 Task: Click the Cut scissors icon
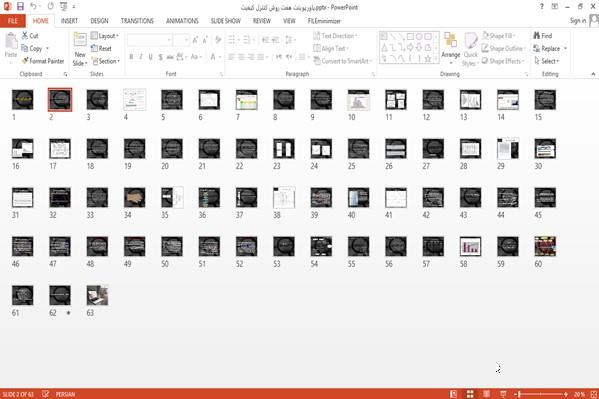pos(25,36)
